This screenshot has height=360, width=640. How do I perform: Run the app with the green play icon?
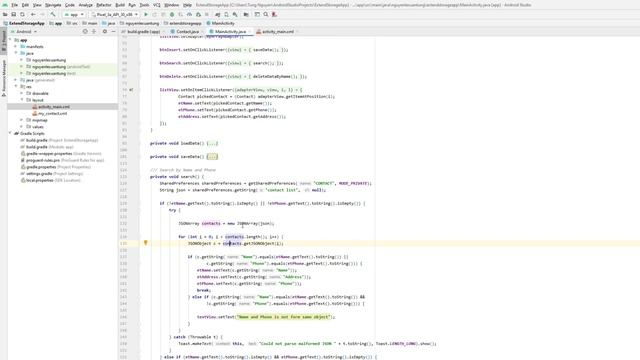coord(146,14)
